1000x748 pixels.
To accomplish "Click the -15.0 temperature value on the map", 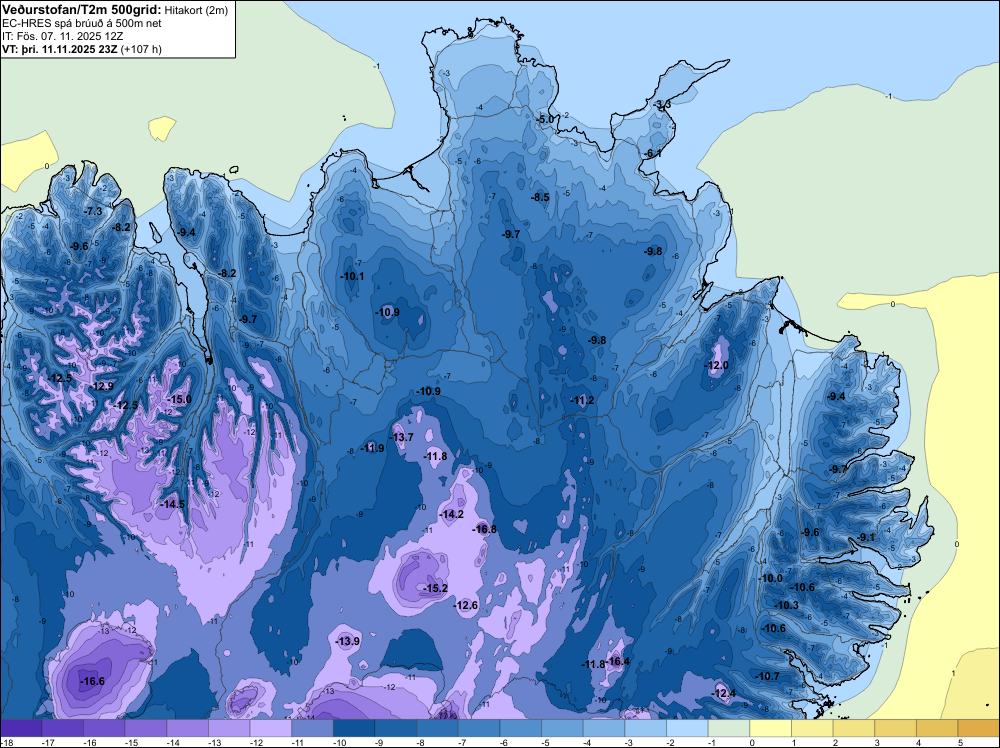I will point(179,399).
